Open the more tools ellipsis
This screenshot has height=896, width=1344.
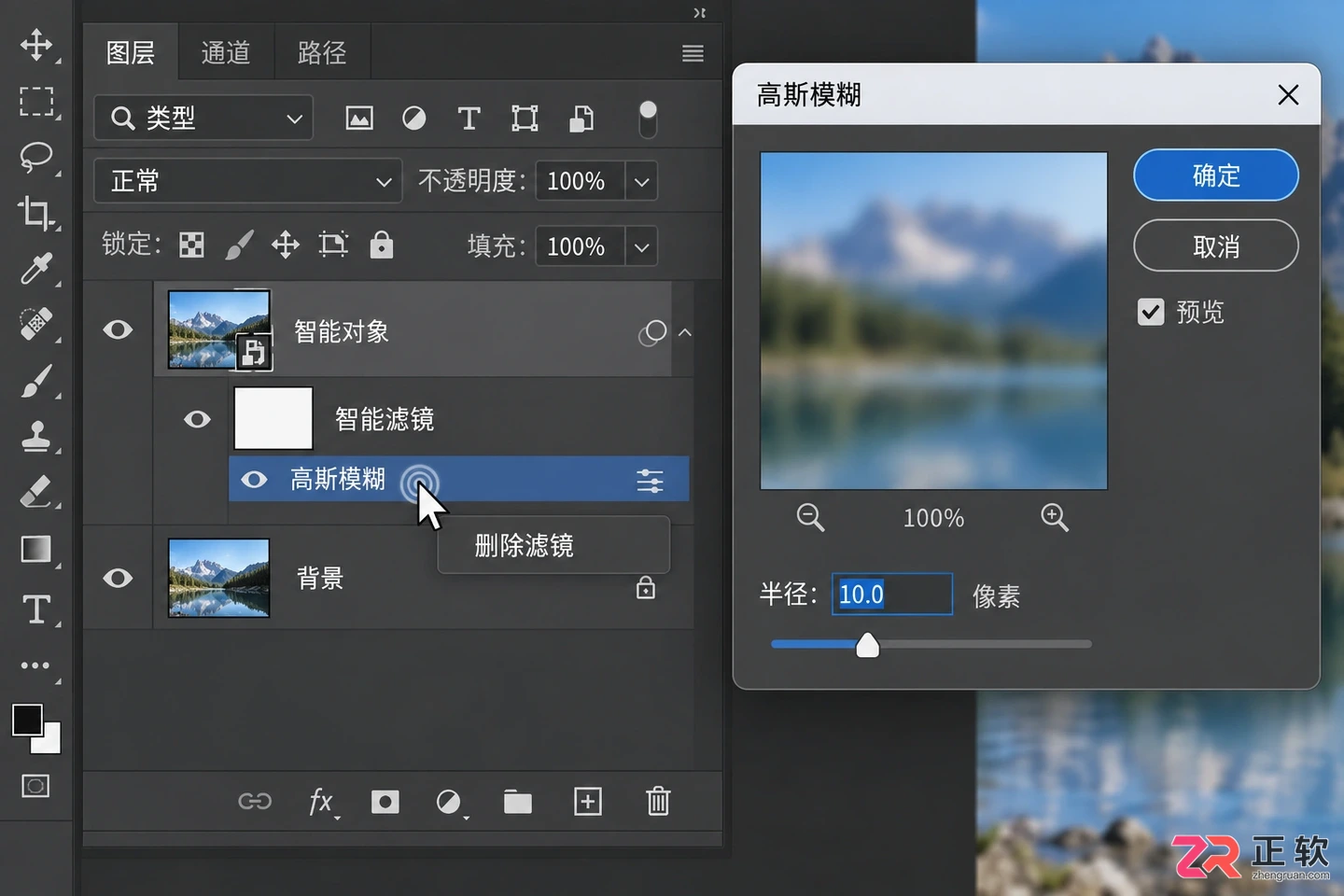[x=35, y=665]
